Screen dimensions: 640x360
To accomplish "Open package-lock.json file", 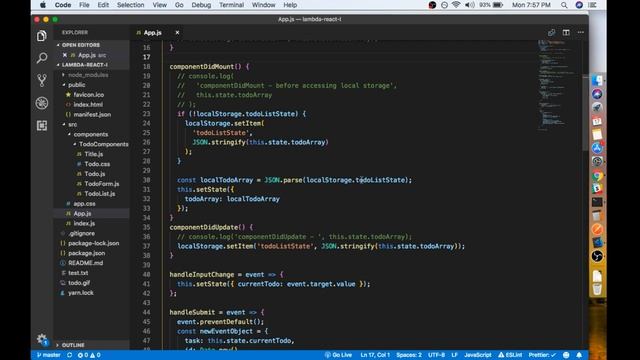I will click(x=93, y=243).
